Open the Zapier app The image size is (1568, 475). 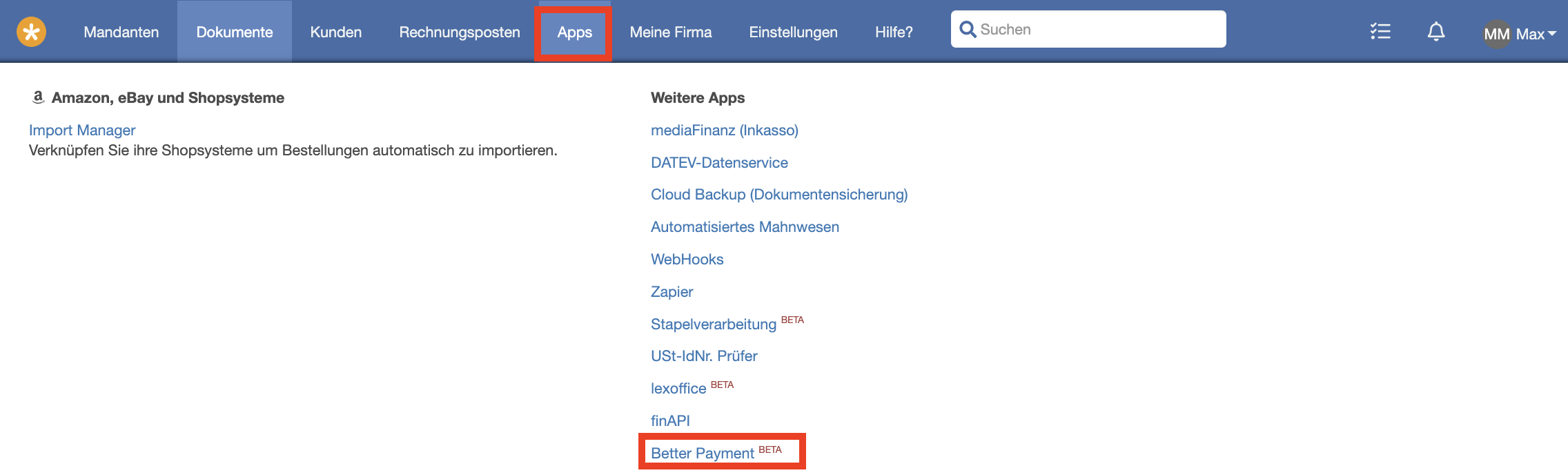tap(672, 291)
